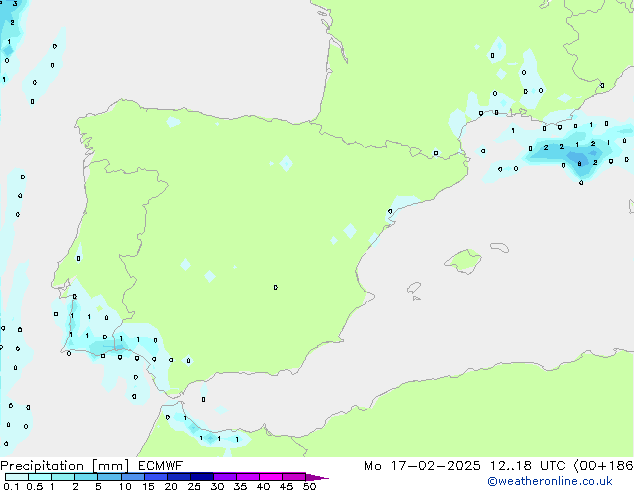Click the date 'Mo 17-02-2025'
Viewport: 634px width, 490px height.
tap(422, 466)
